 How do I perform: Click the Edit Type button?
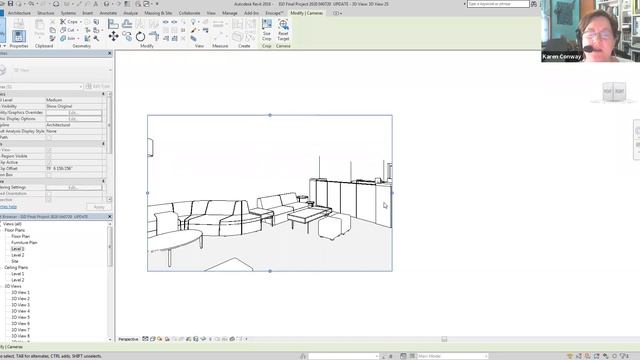point(98,87)
